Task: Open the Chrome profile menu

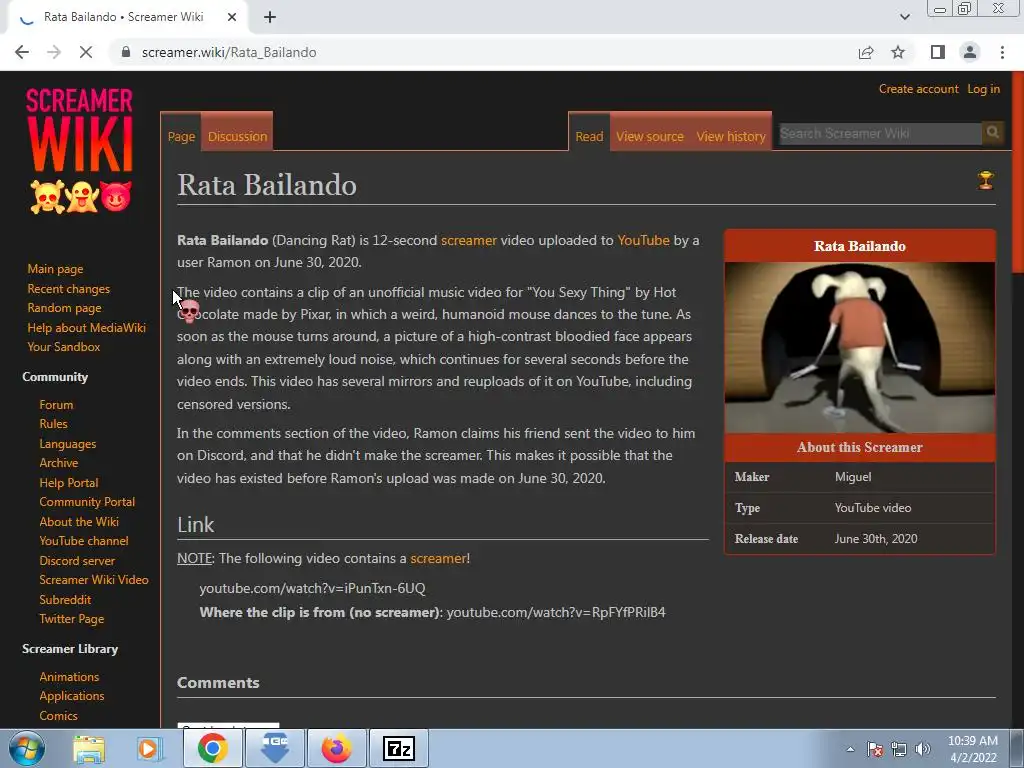Action: coord(970,52)
